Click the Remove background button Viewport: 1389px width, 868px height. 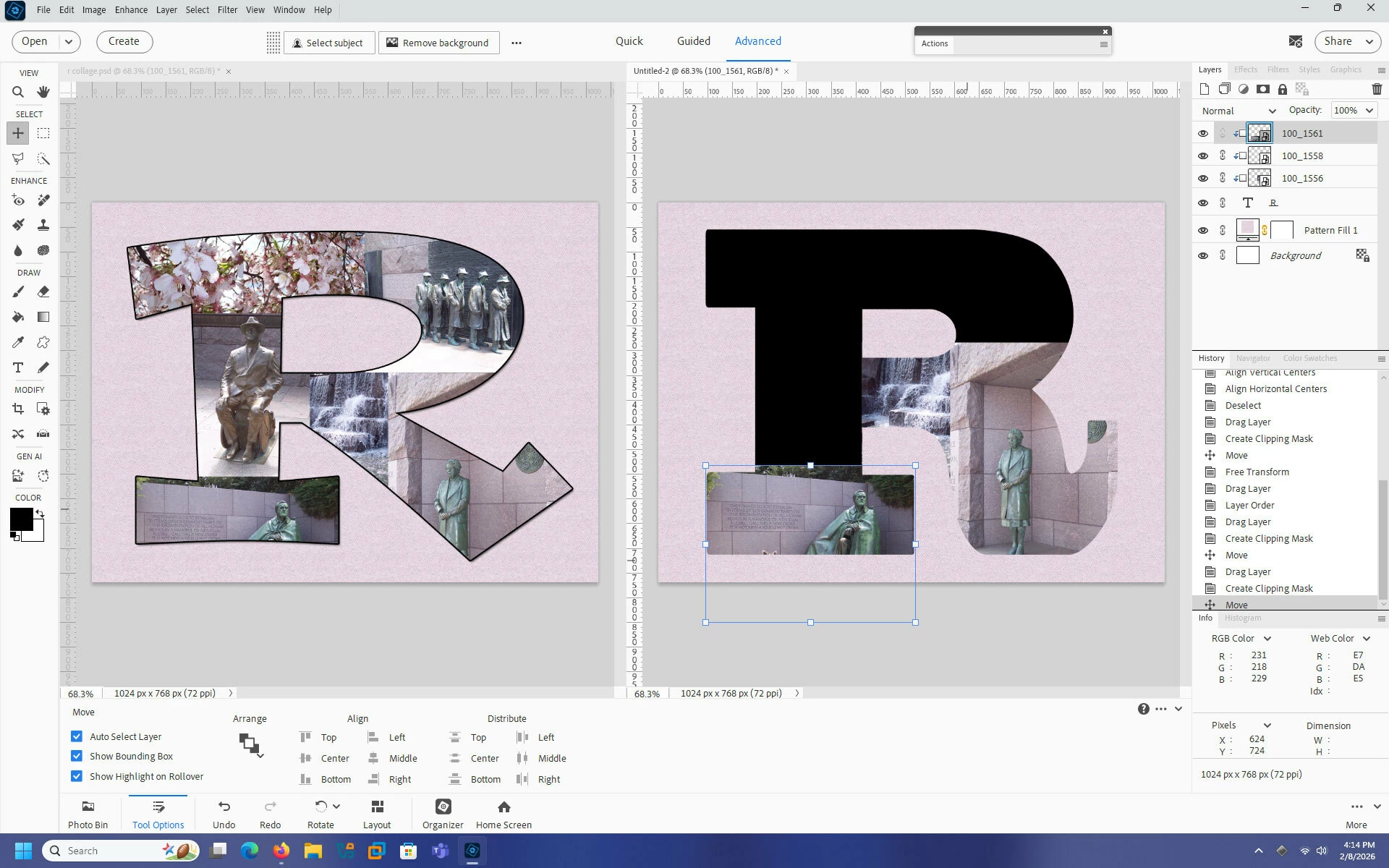(x=438, y=43)
